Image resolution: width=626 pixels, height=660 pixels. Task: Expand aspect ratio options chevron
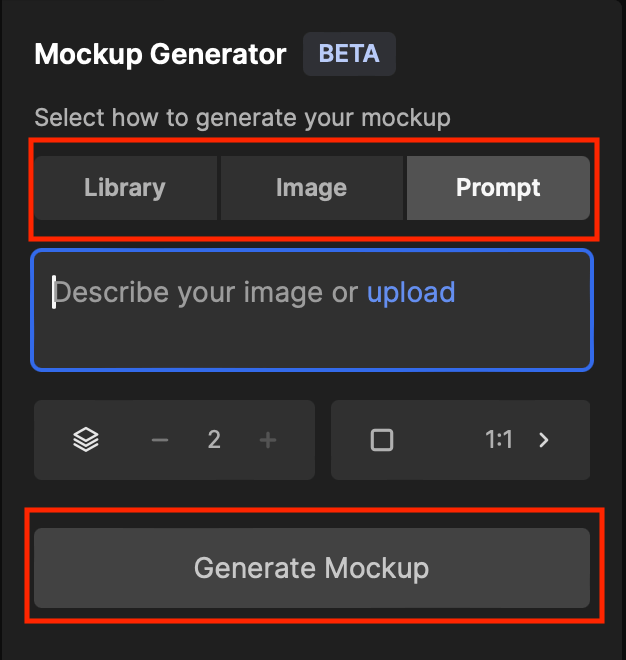[x=544, y=440]
